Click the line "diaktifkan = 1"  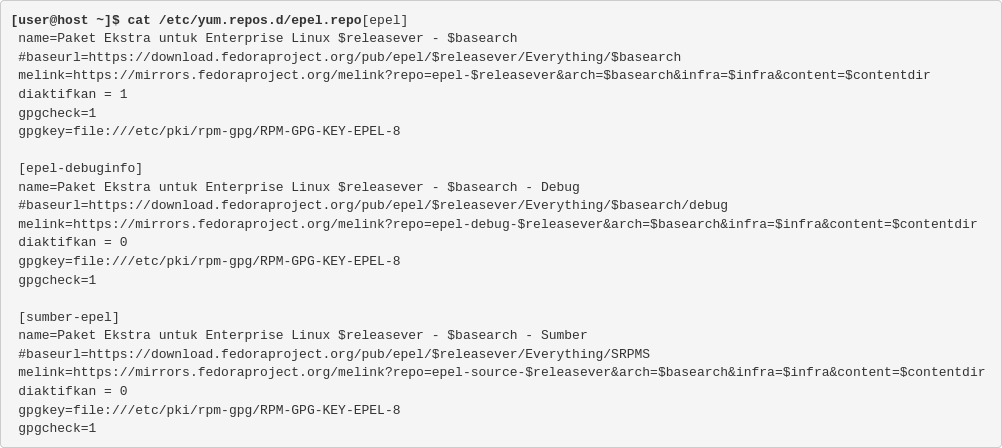[x=72, y=94]
